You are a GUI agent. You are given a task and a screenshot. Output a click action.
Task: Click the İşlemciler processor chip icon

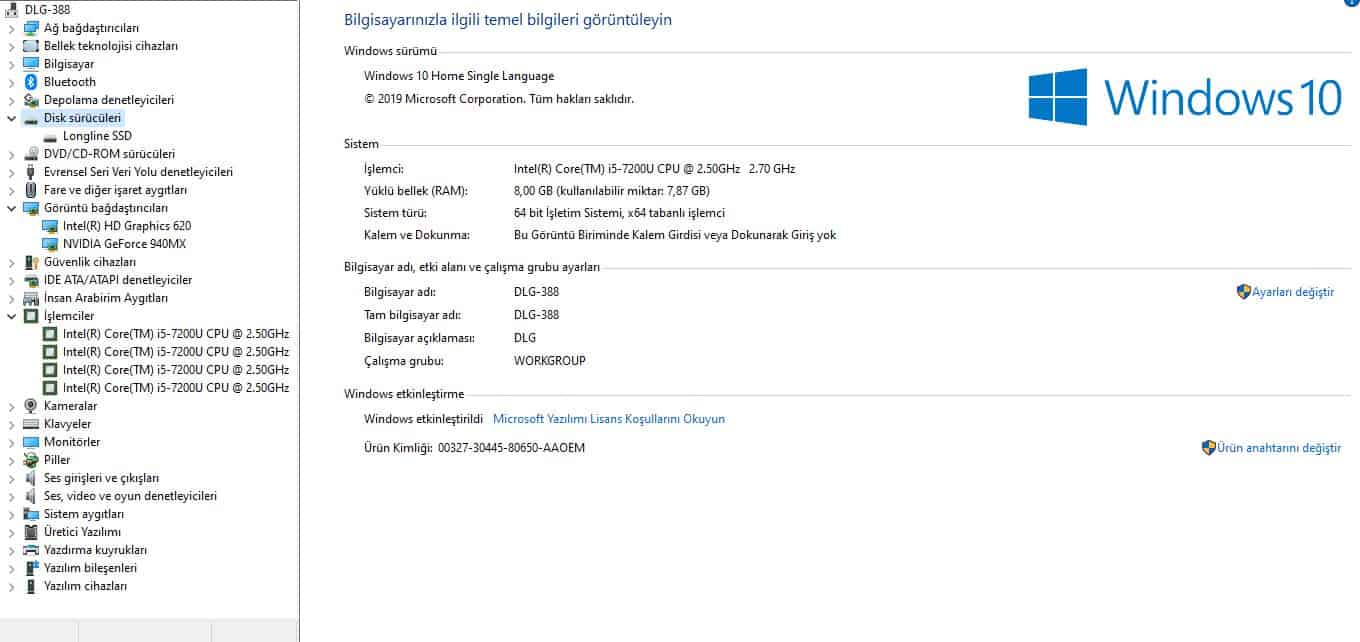coord(31,316)
